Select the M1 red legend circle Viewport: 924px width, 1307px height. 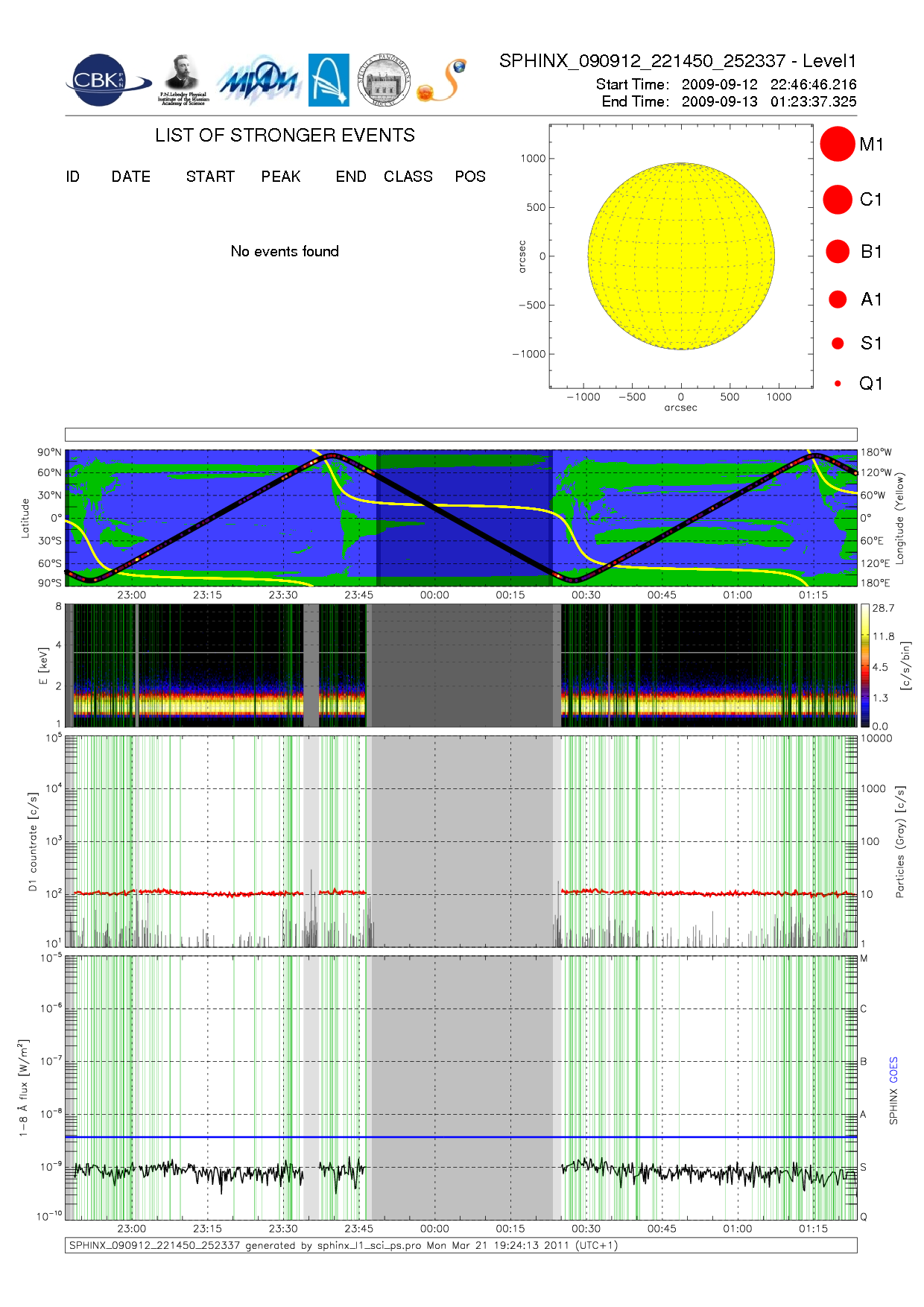[837, 144]
